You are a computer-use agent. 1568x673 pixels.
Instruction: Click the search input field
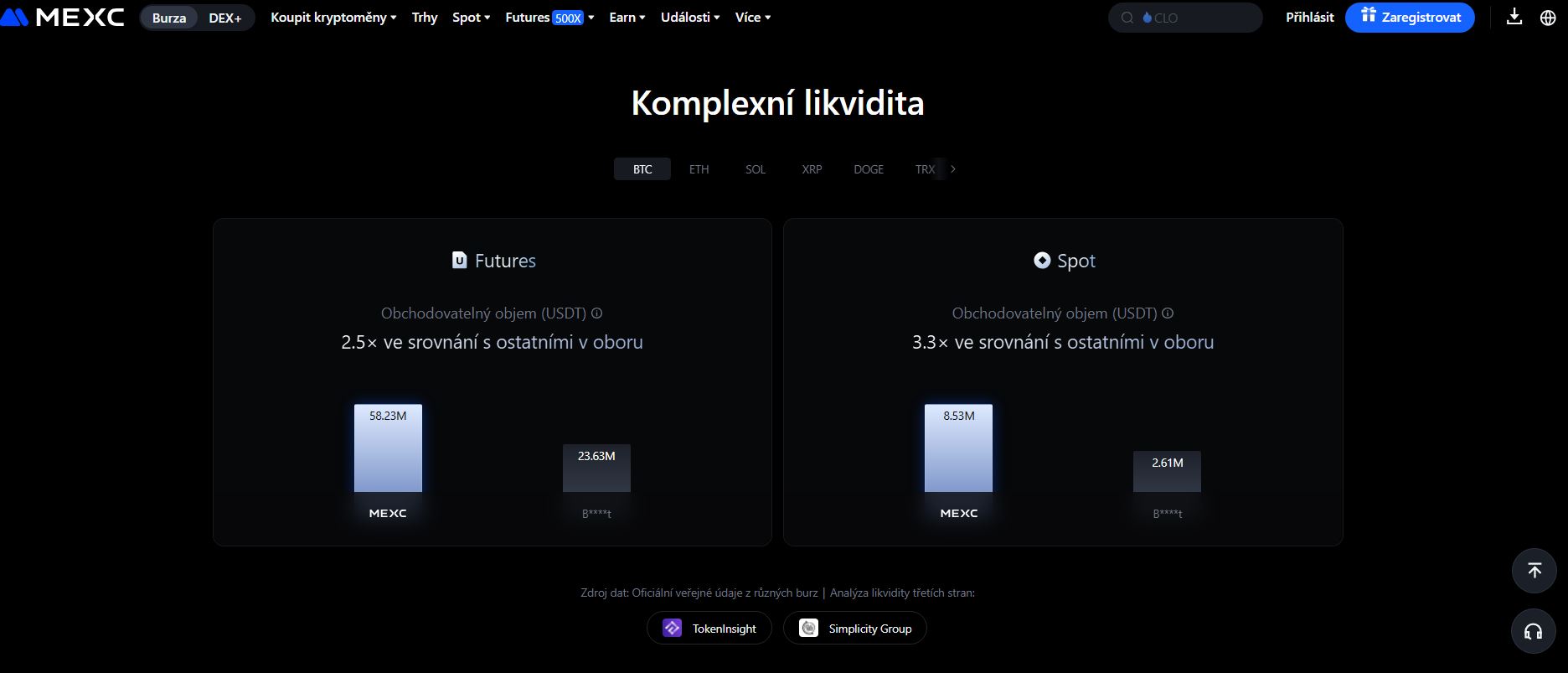click(x=1185, y=18)
